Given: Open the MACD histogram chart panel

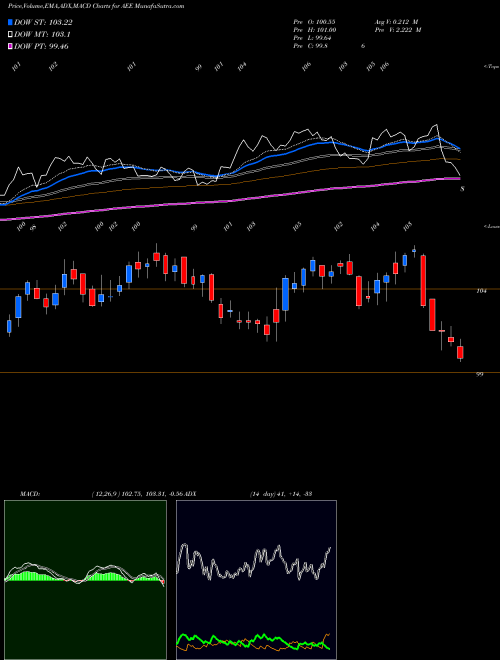Looking at the screenshot, I should point(85,580).
